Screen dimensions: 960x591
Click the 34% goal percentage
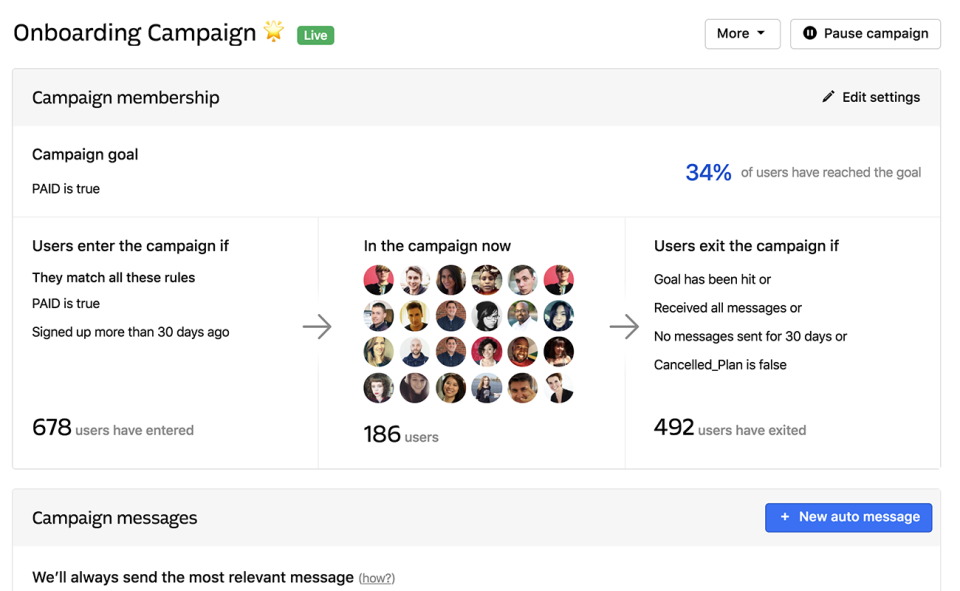point(708,173)
